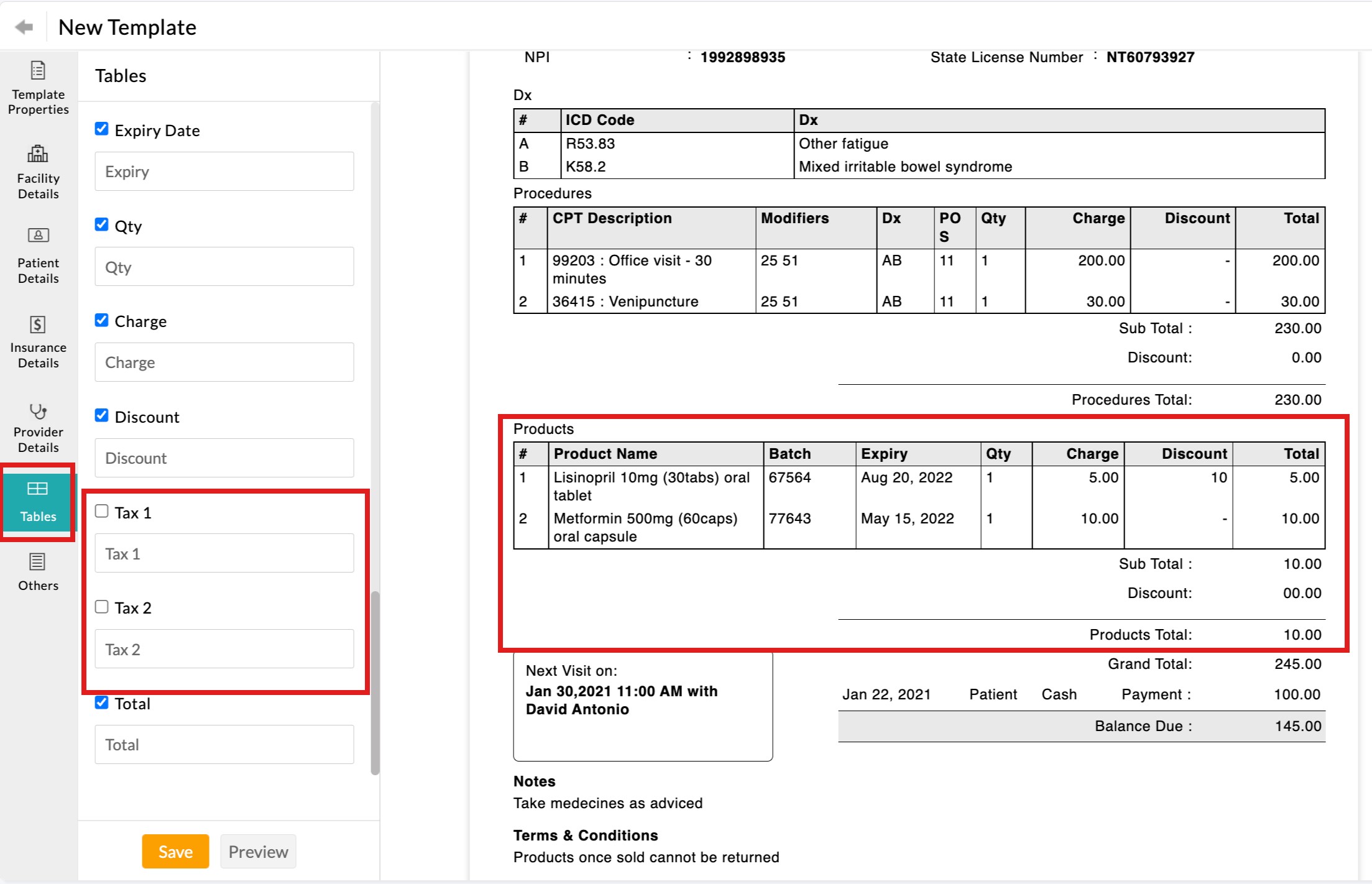Disable the Expiry Date checkbox
The image size is (1372, 884).
(x=102, y=129)
